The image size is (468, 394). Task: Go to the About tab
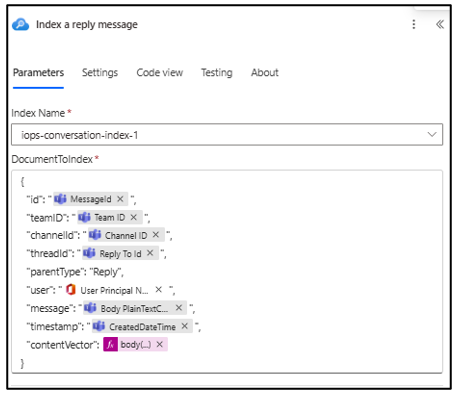coord(265,72)
